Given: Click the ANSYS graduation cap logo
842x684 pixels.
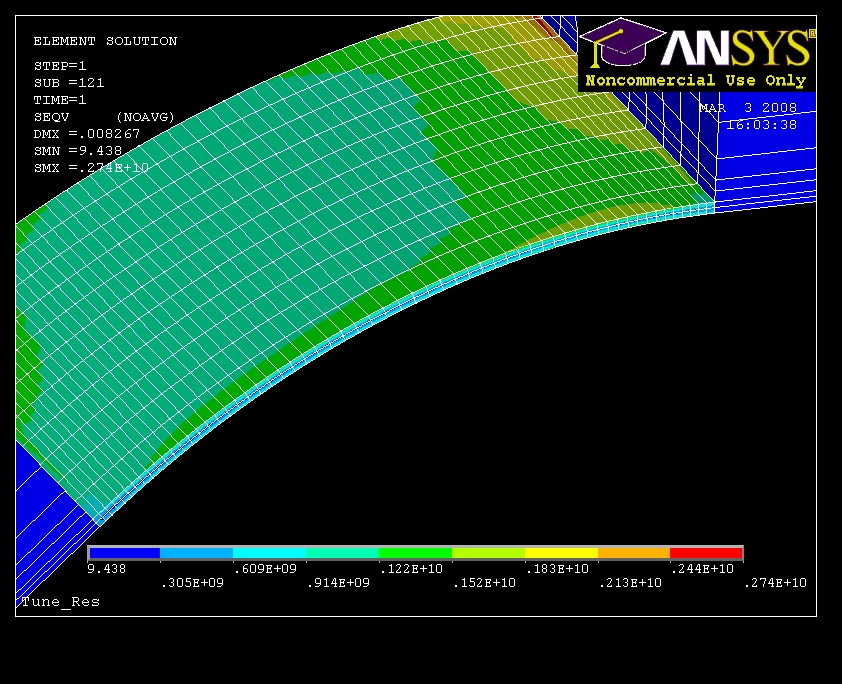Looking at the screenshot, I should [x=623, y=43].
